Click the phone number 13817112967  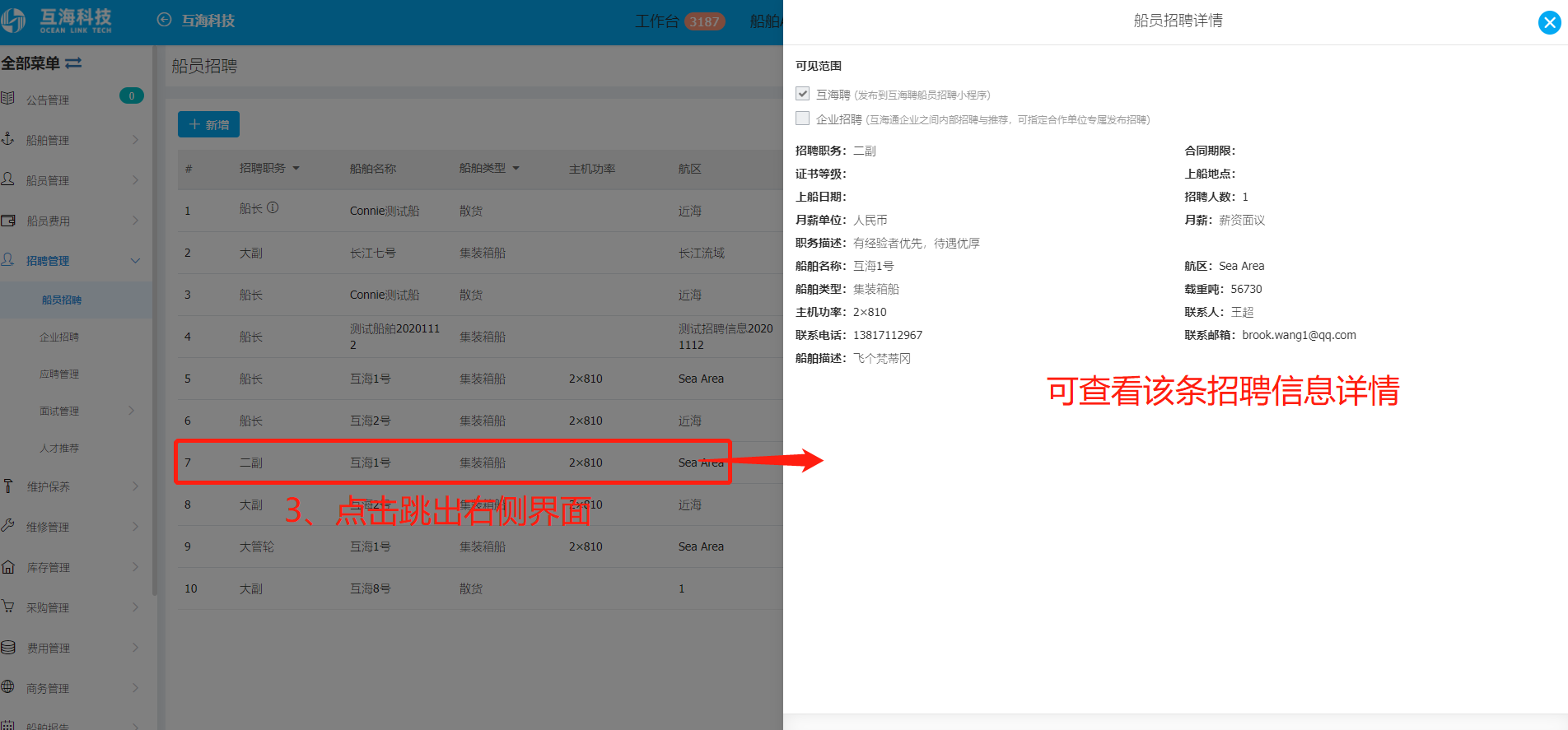888,335
